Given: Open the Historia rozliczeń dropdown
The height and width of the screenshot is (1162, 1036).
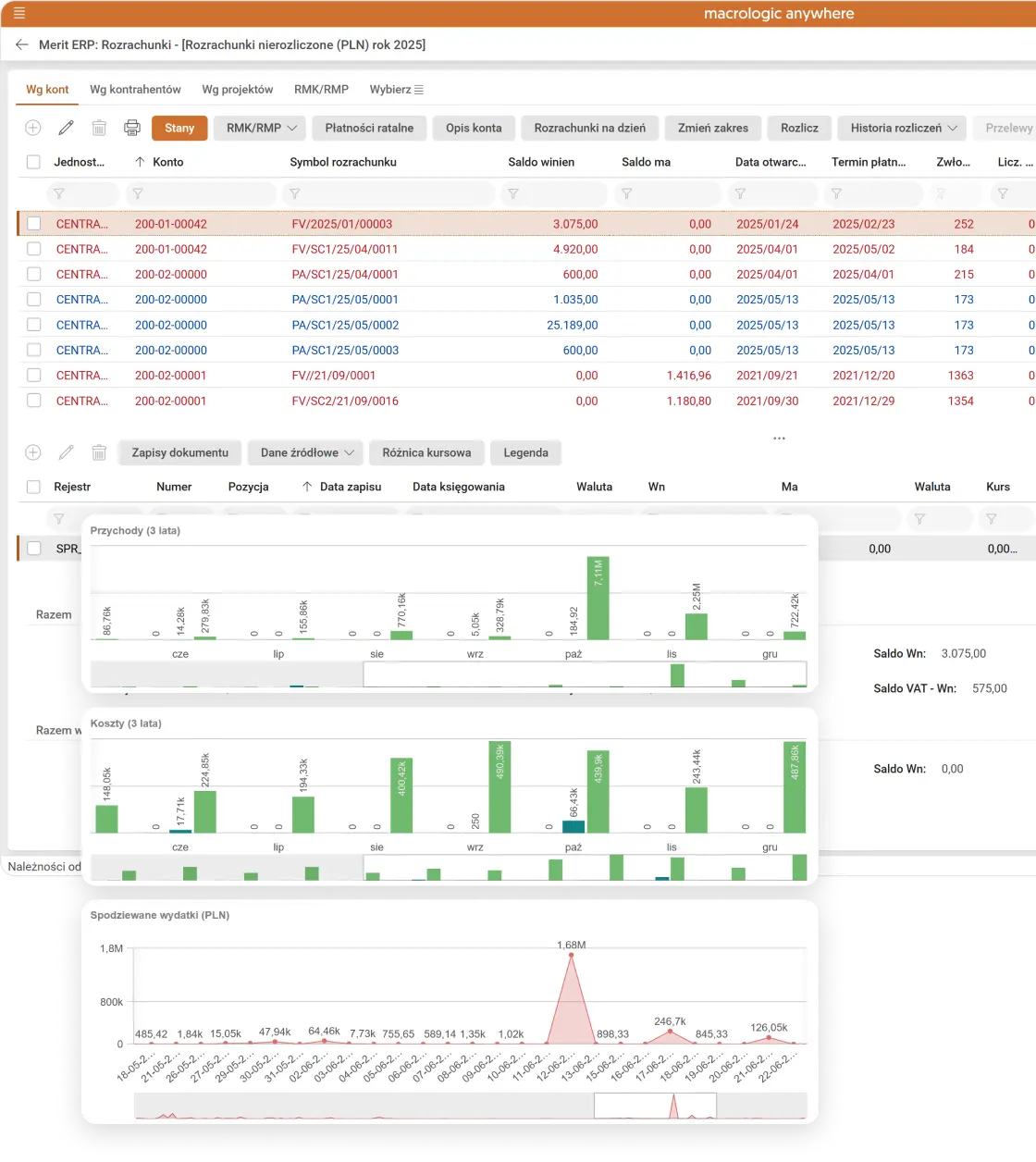Looking at the screenshot, I should [902, 128].
